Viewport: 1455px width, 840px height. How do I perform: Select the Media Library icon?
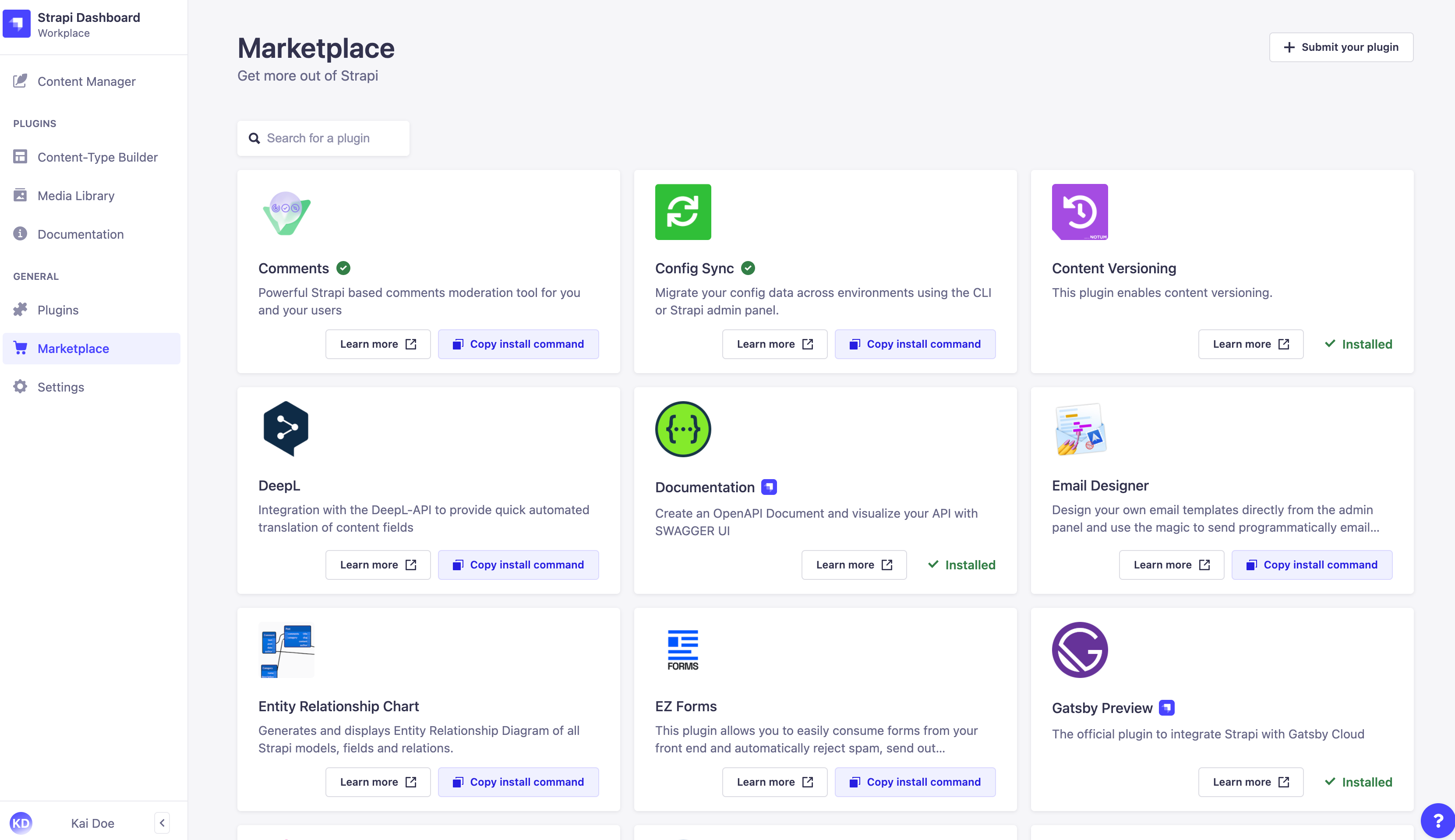(20, 195)
